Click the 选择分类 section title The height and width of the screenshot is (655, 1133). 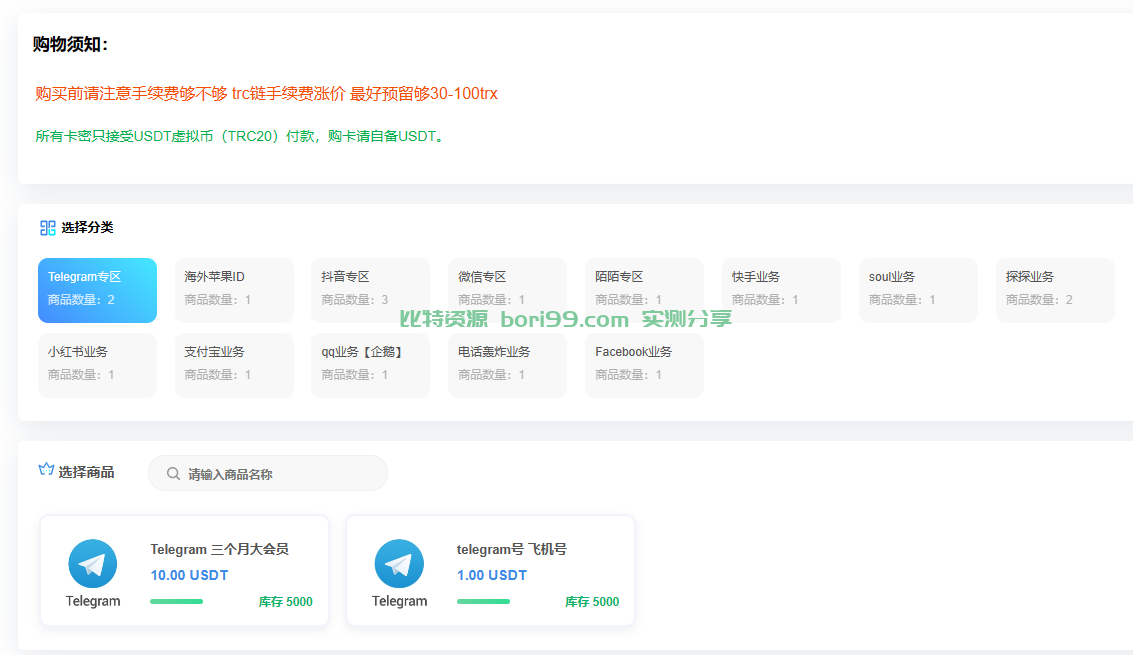[x=87, y=228]
